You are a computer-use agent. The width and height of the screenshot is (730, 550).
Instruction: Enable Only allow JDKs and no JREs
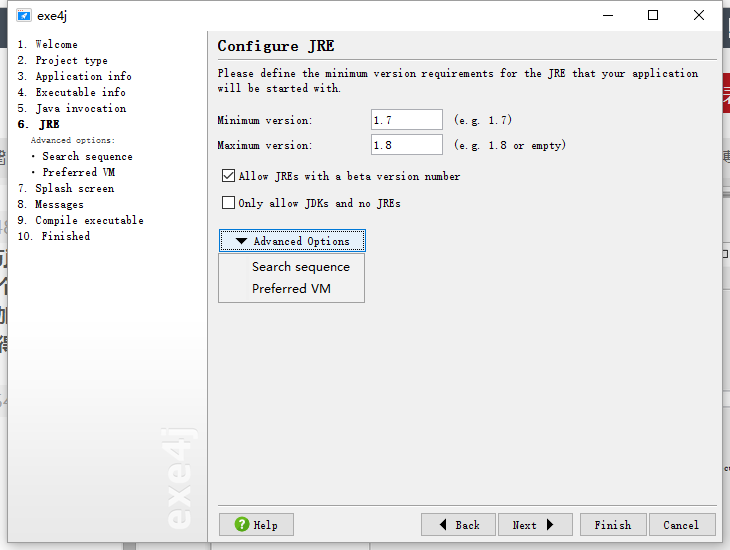click(x=228, y=203)
